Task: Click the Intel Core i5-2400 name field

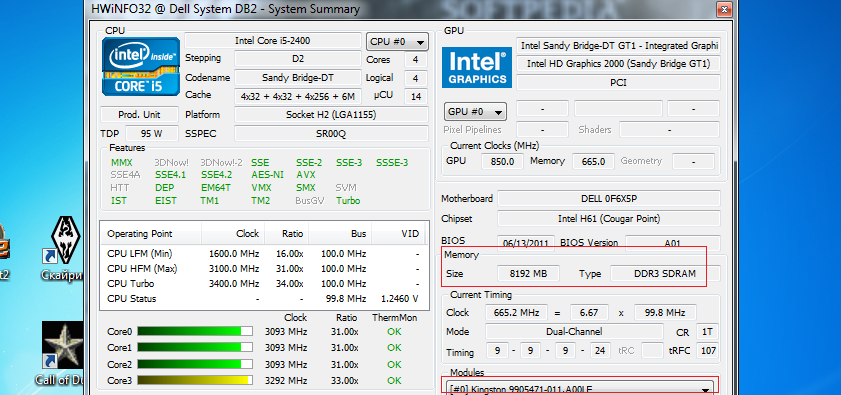Action: point(272,41)
